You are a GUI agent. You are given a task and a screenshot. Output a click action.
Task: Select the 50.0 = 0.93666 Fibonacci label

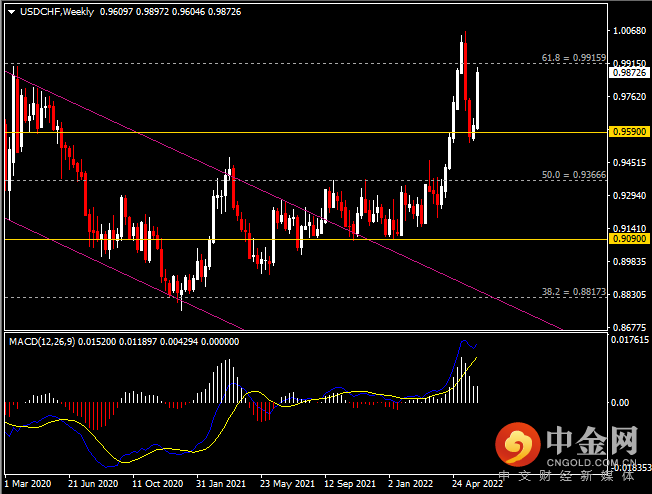[x=573, y=175]
